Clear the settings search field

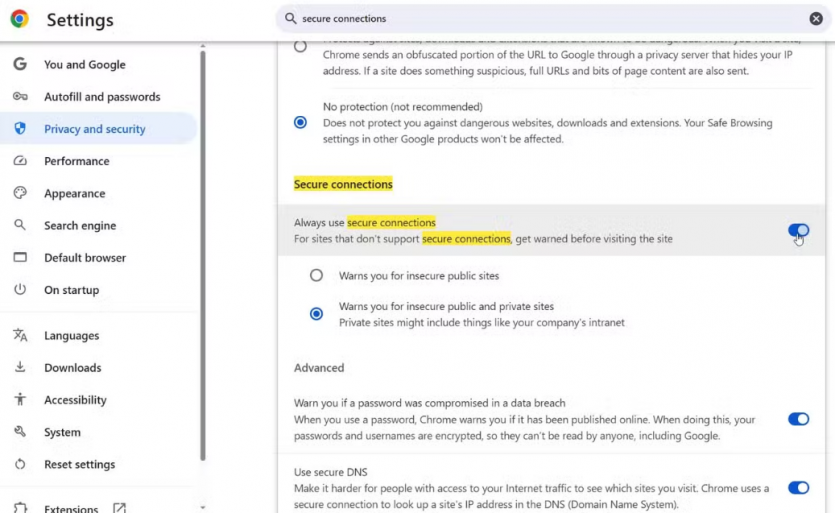tap(815, 19)
